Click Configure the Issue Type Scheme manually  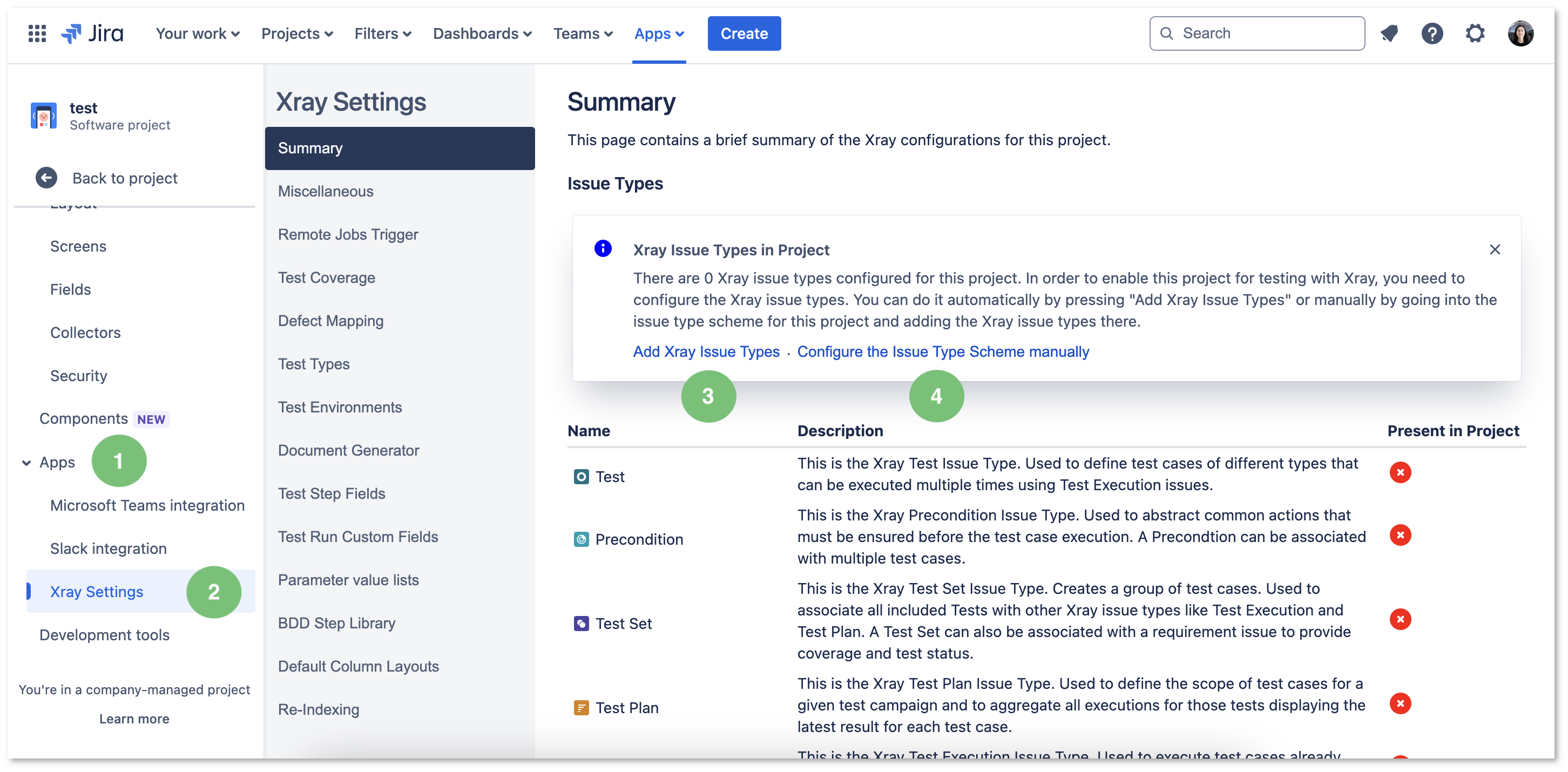coord(943,351)
